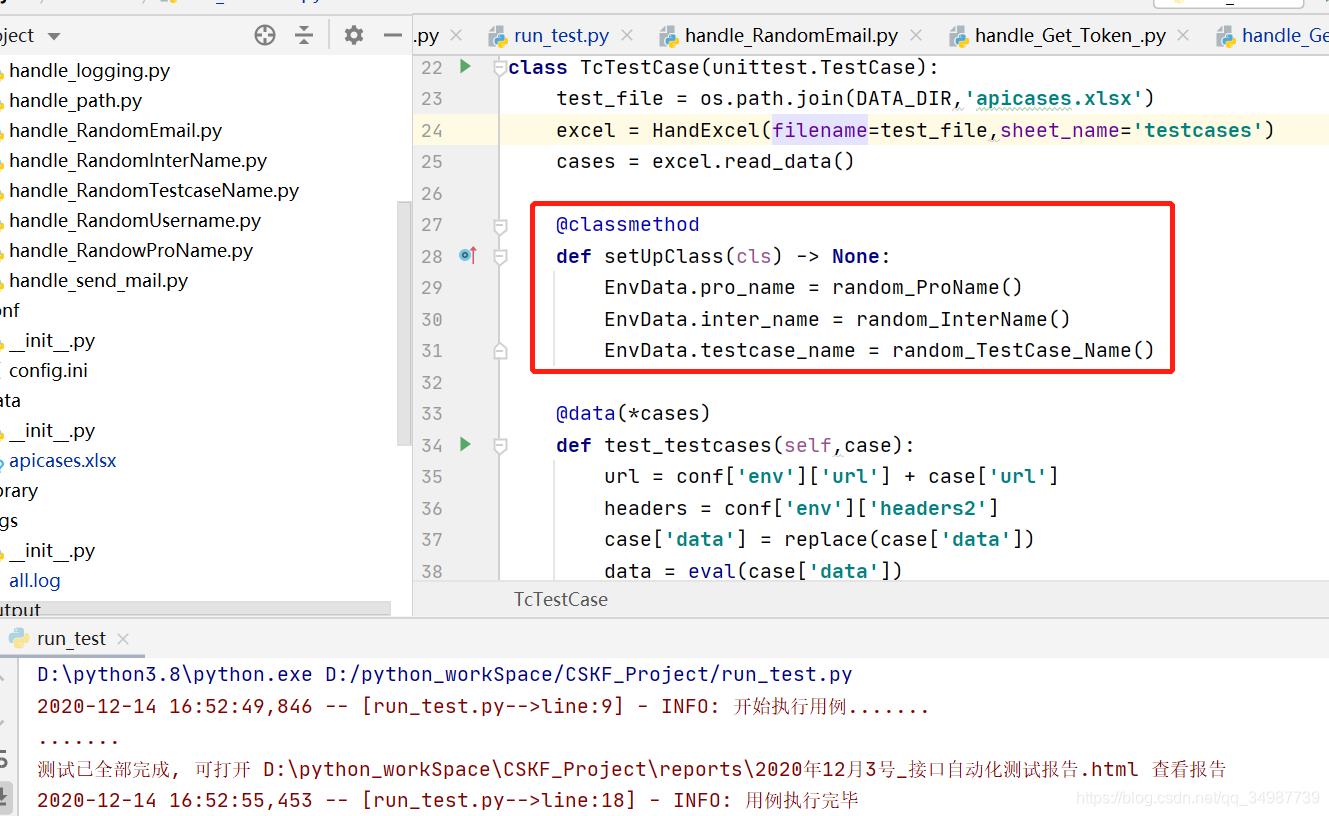
Task: Click the Python icon on handle_RandomEmail.py tab
Action: 668,37
